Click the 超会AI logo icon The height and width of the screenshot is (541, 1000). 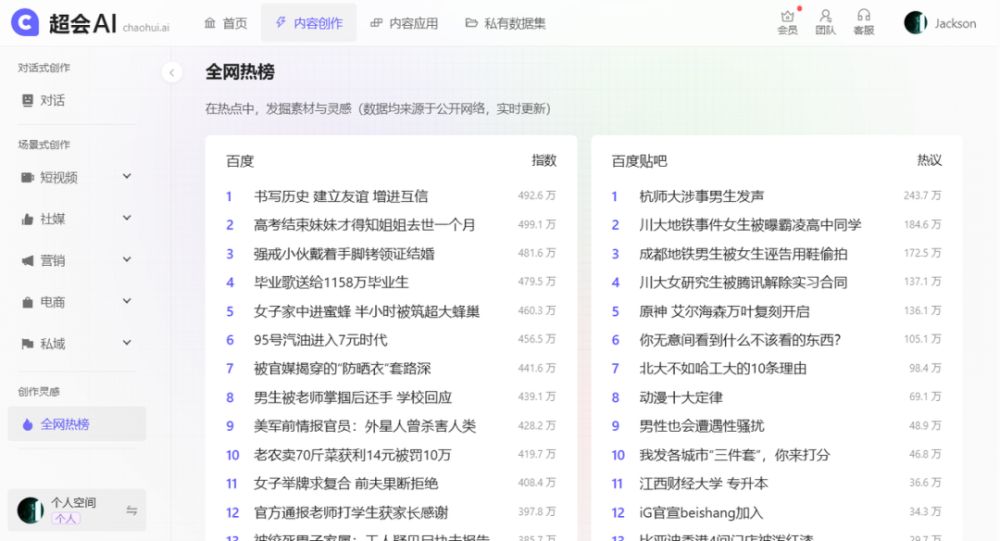click(x=25, y=22)
